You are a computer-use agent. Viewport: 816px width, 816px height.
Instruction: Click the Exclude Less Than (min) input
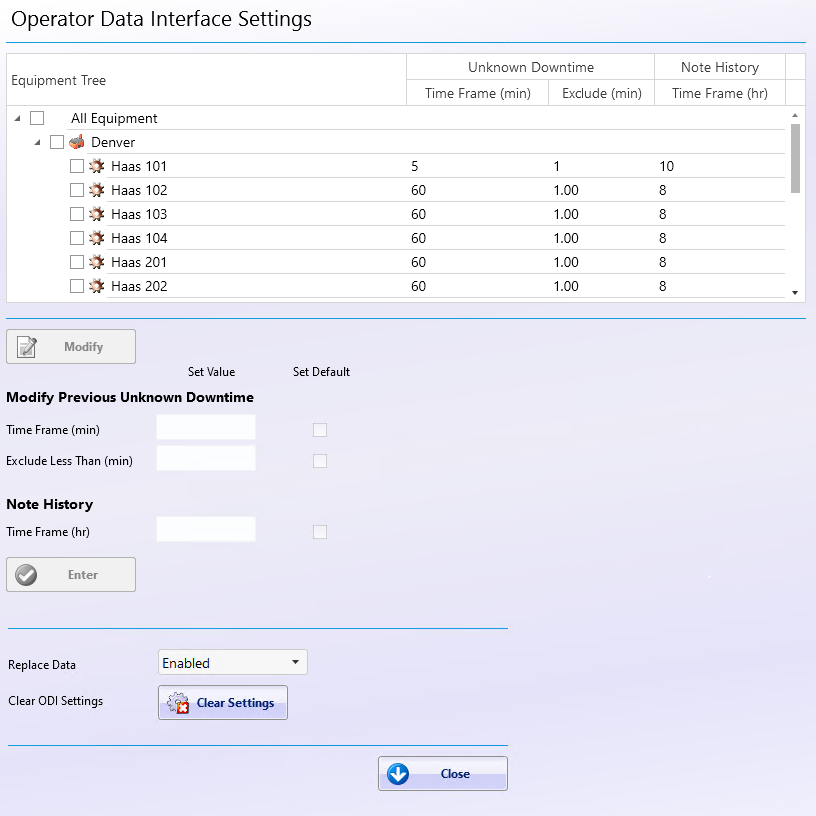click(x=206, y=458)
